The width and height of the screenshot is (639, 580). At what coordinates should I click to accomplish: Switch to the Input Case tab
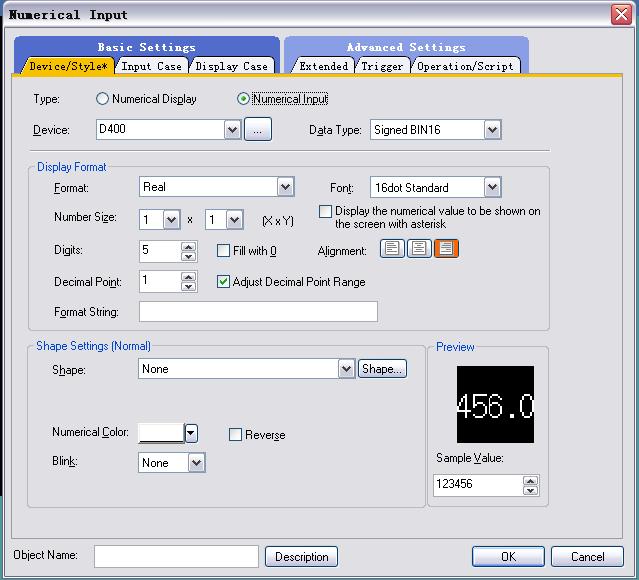tap(152, 66)
